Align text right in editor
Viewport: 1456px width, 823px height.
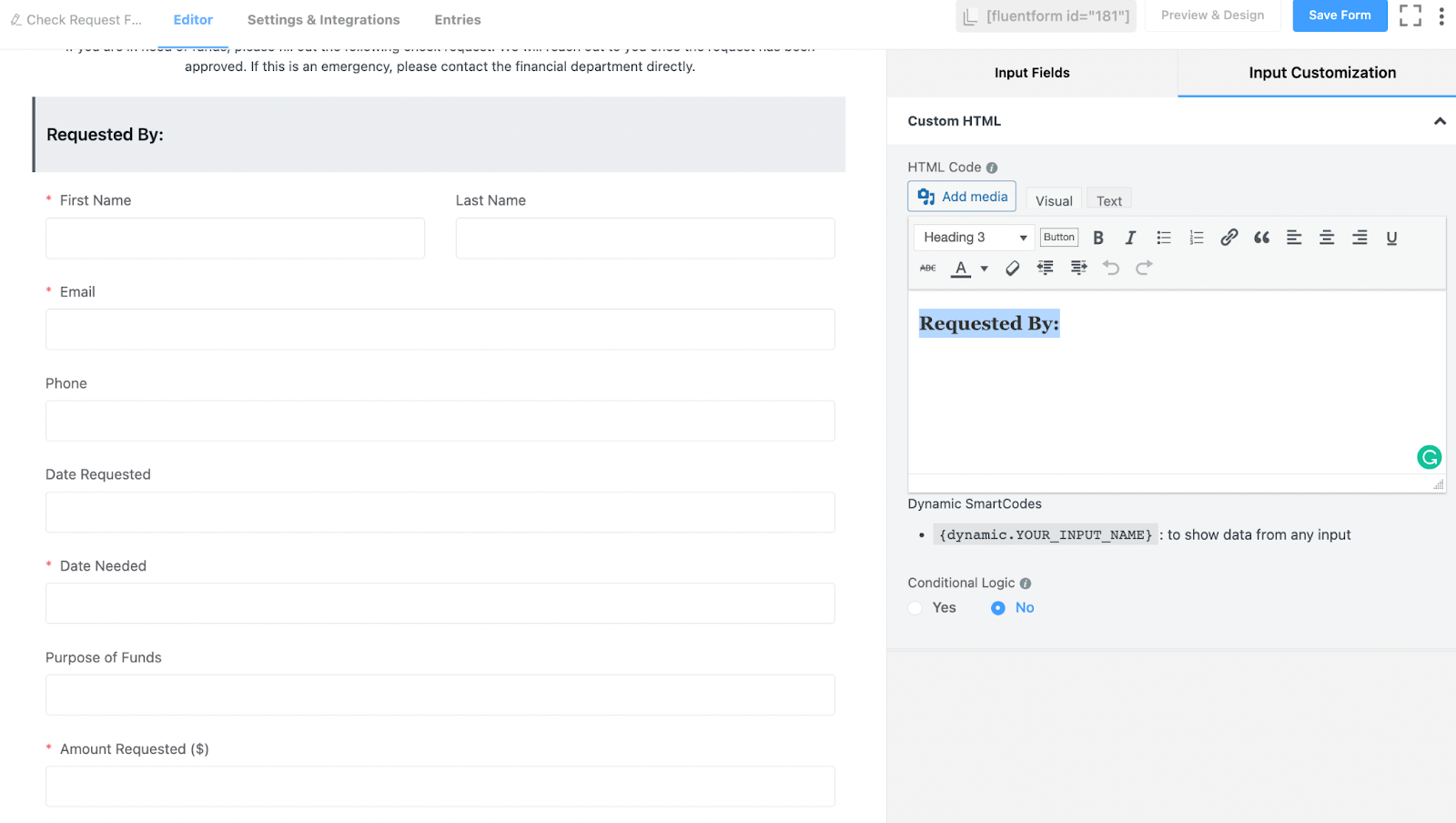pyautogui.click(x=1360, y=238)
